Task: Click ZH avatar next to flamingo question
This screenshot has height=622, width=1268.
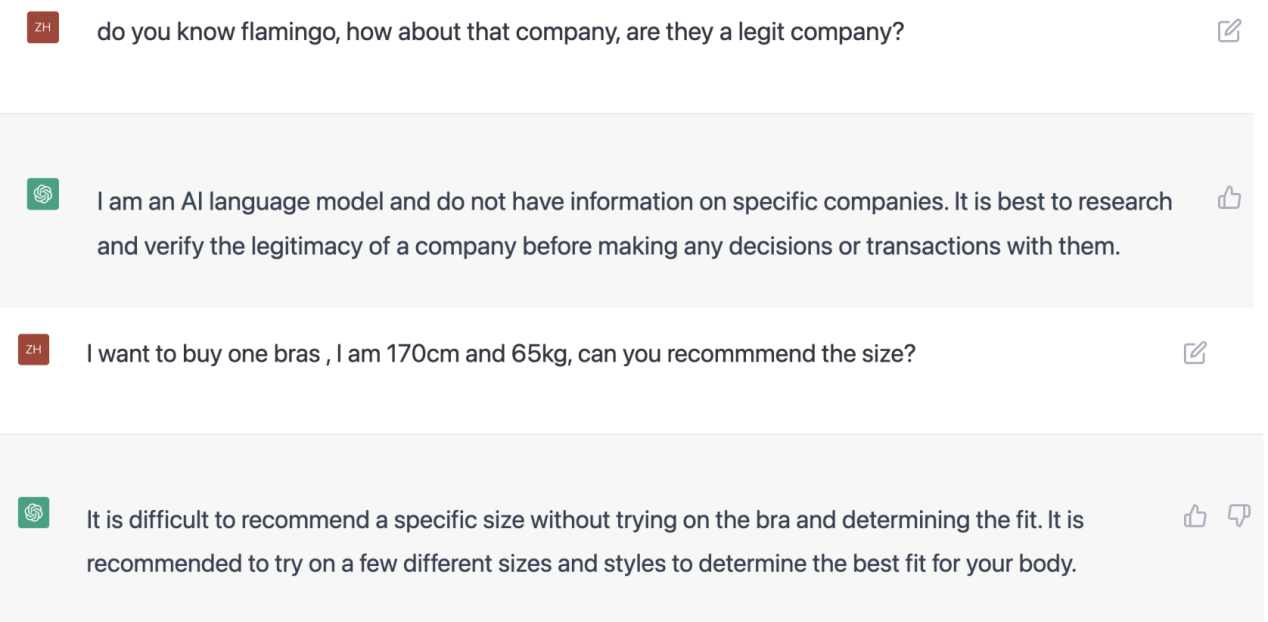Action: click(43, 28)
